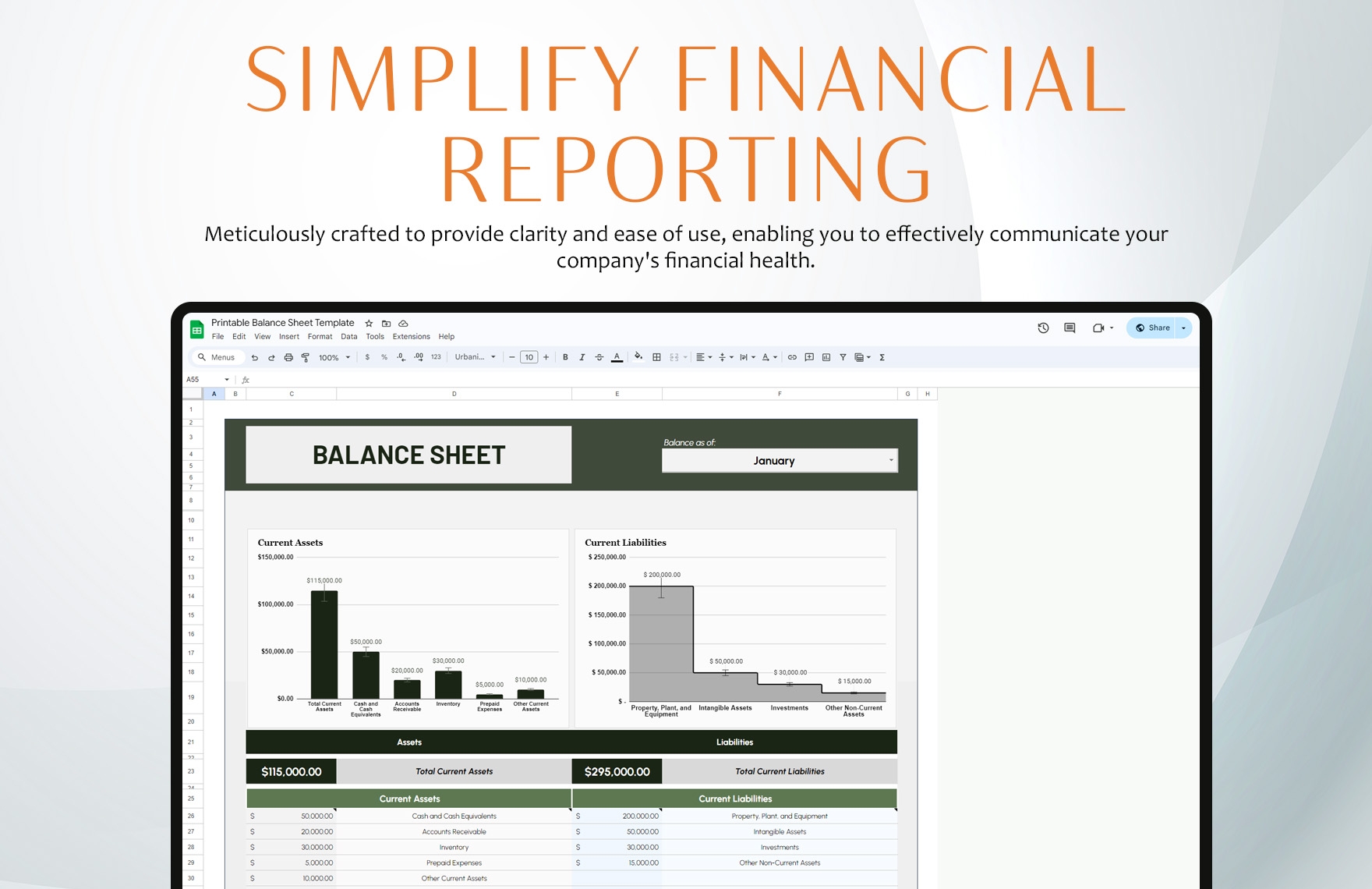The width and height of the screenshot is (1372, 889).
Task: Select the Current Assets chart
Action: point(408,628)
